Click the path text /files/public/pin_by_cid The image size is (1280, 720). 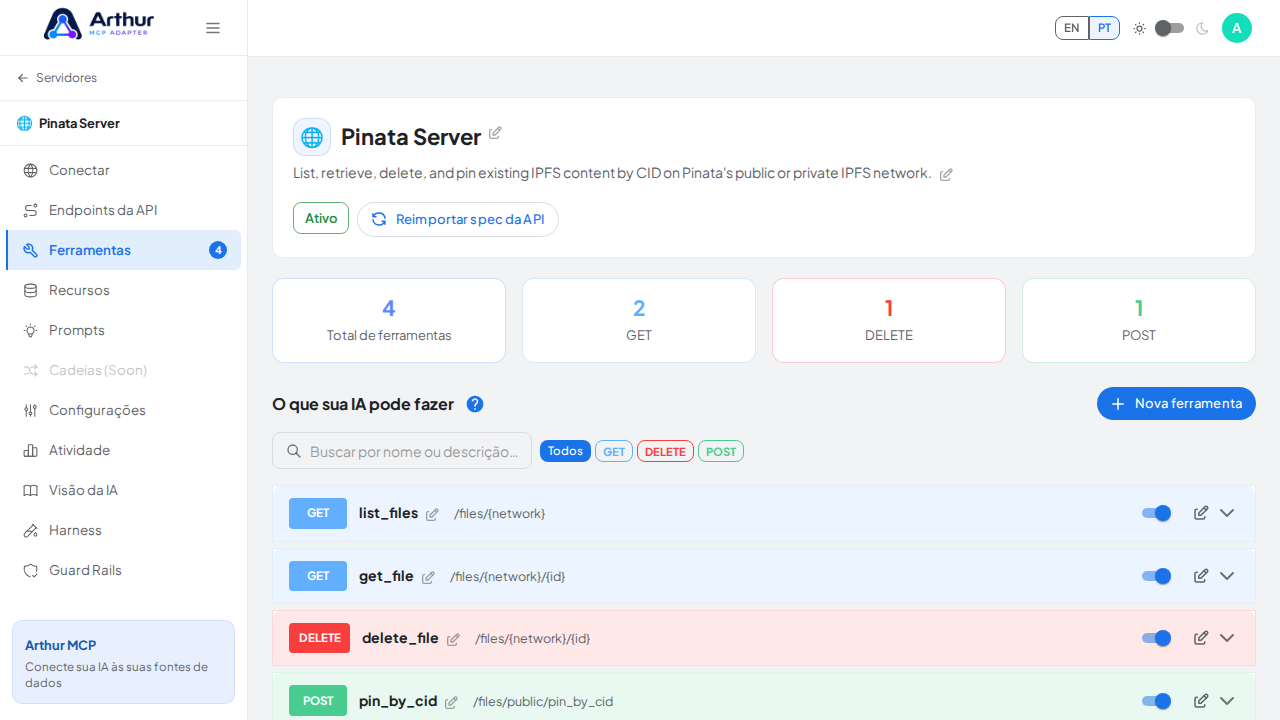543,702
